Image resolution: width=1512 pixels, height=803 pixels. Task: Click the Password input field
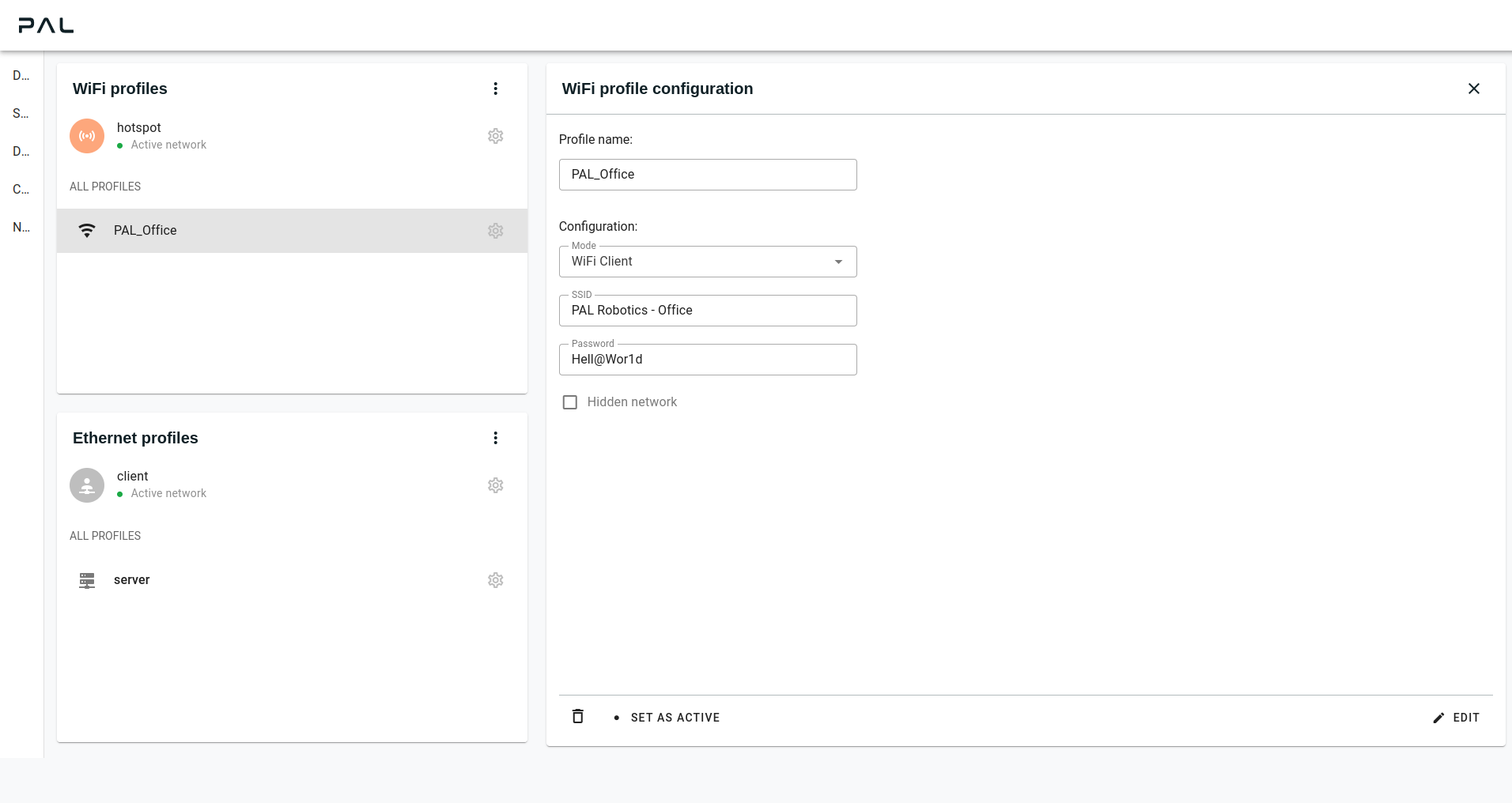pos(707,360)
